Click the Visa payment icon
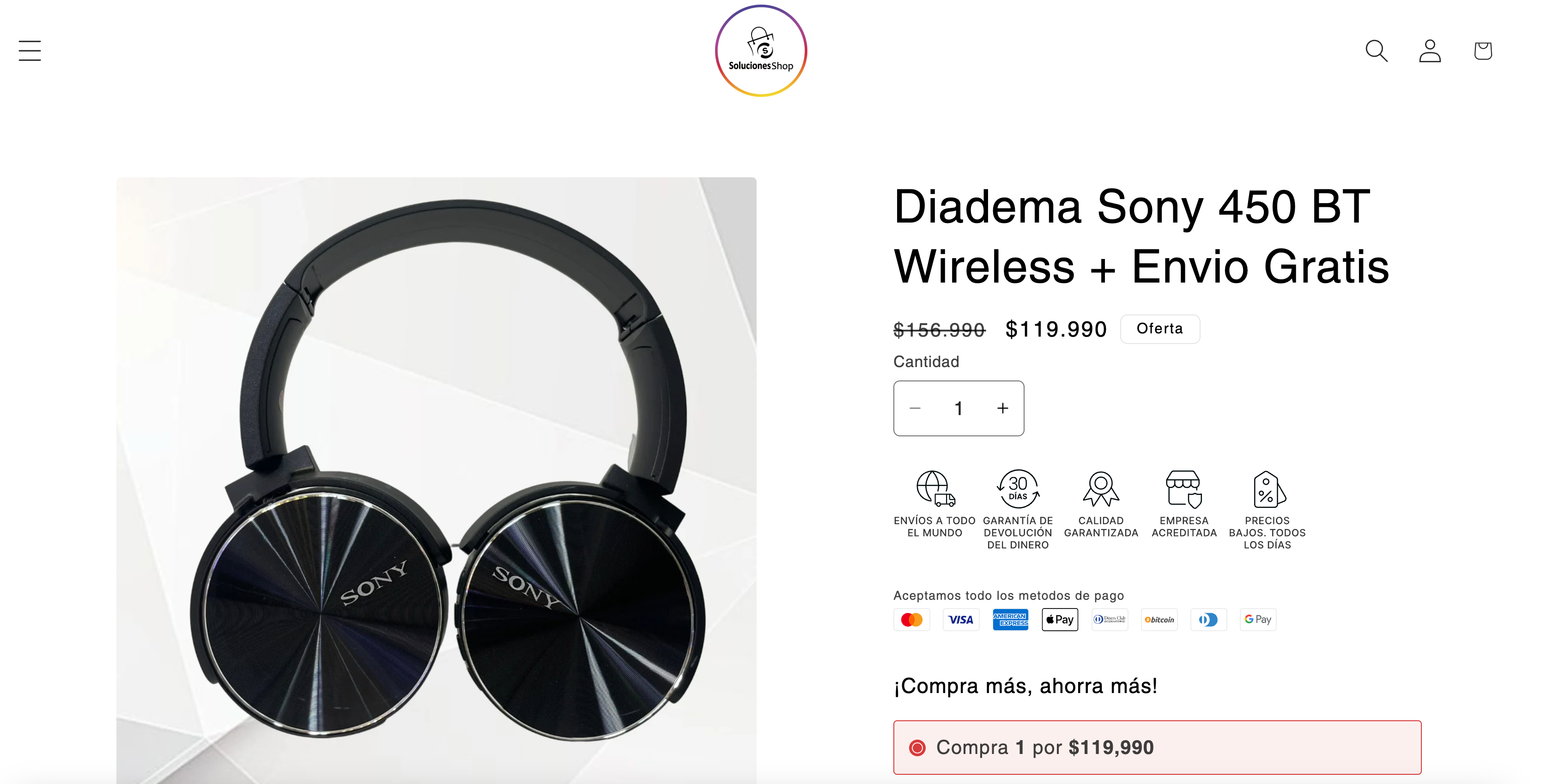Viewport: 1541px width, 784px height. pyautogui.click(x=961, y=620)
